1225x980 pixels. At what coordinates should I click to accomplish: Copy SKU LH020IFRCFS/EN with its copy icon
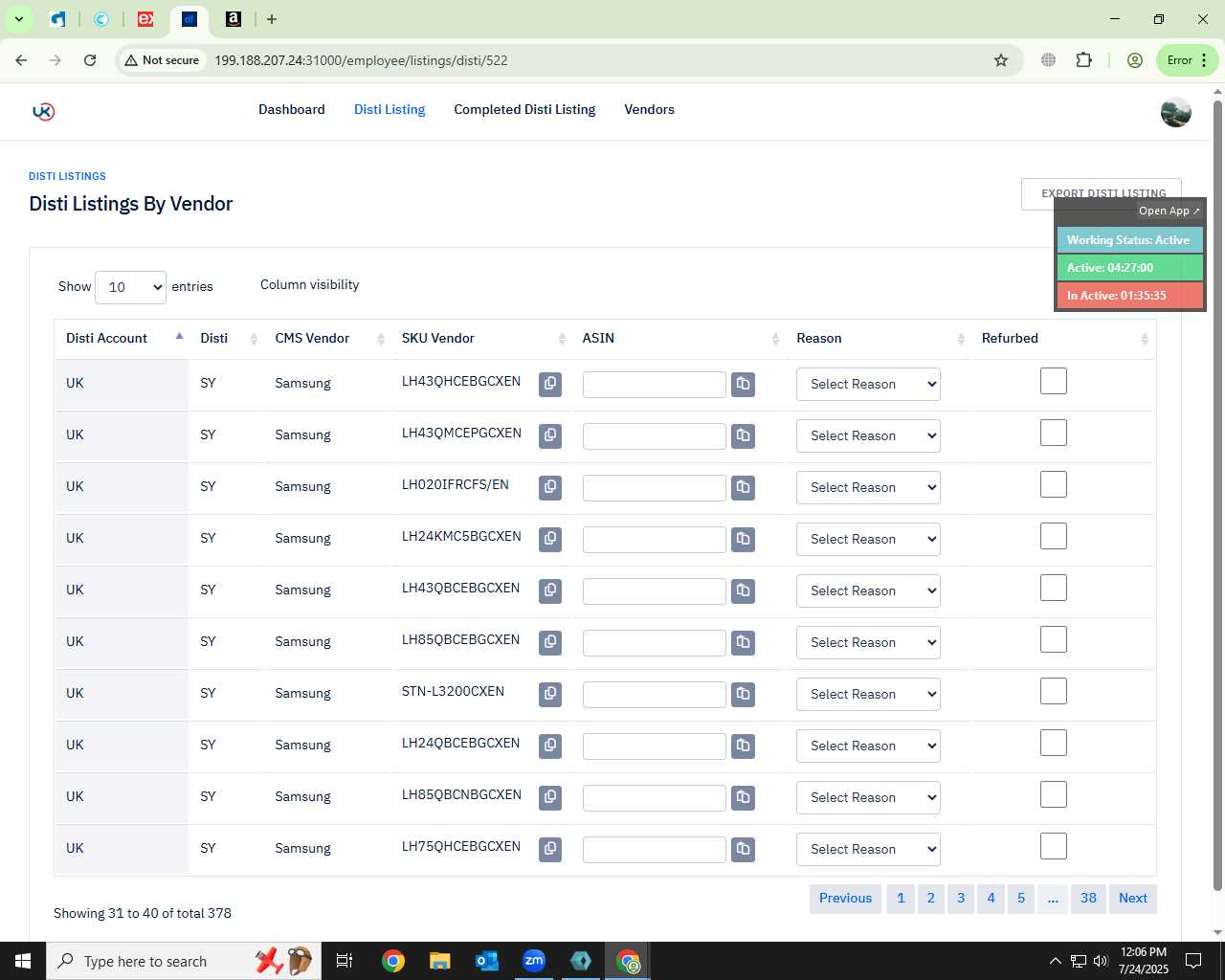pyautogui.click(x=550, y=487)
